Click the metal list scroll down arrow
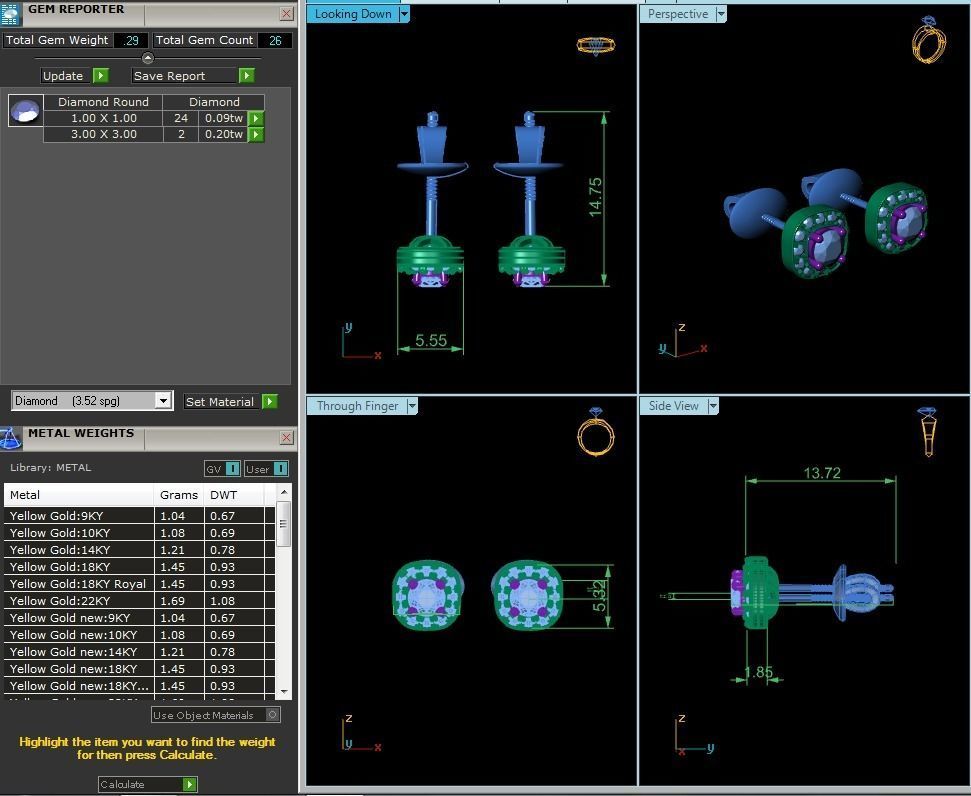This screenshot has width=971, height=796. (x=284, y=691)
